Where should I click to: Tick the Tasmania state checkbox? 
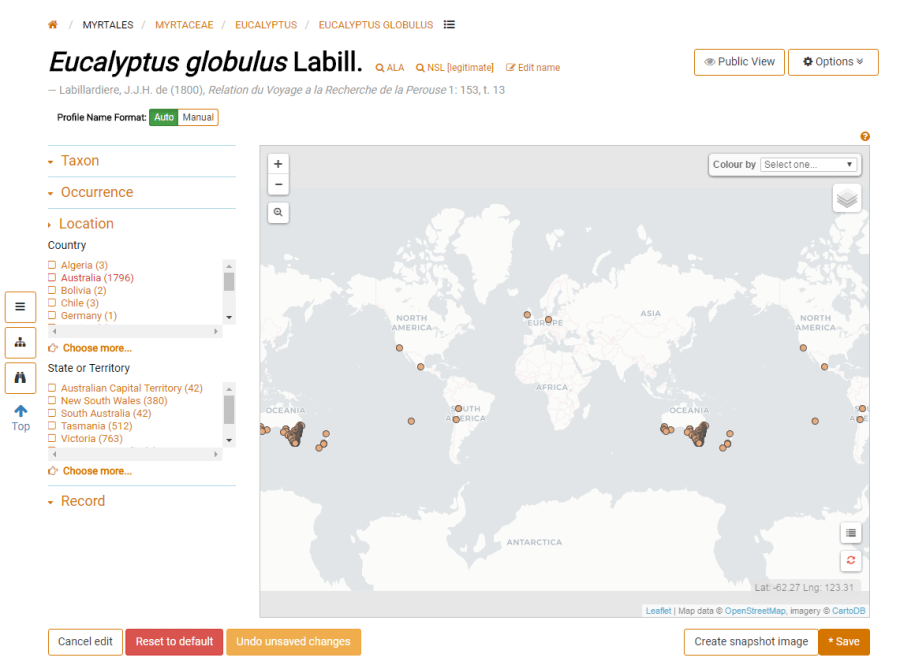click(52, 426)
